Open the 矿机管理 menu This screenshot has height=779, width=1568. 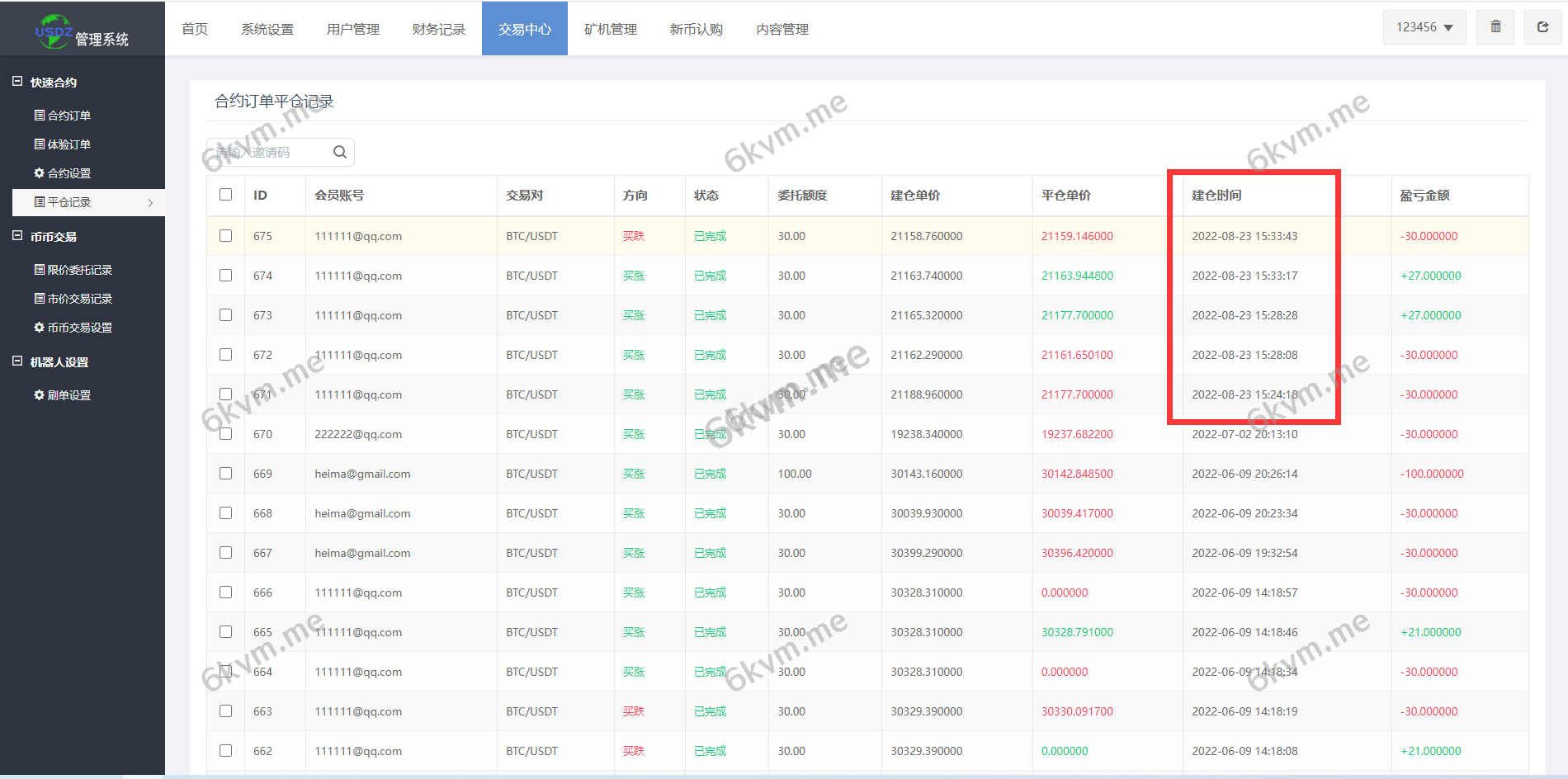[x=611, y=28]
